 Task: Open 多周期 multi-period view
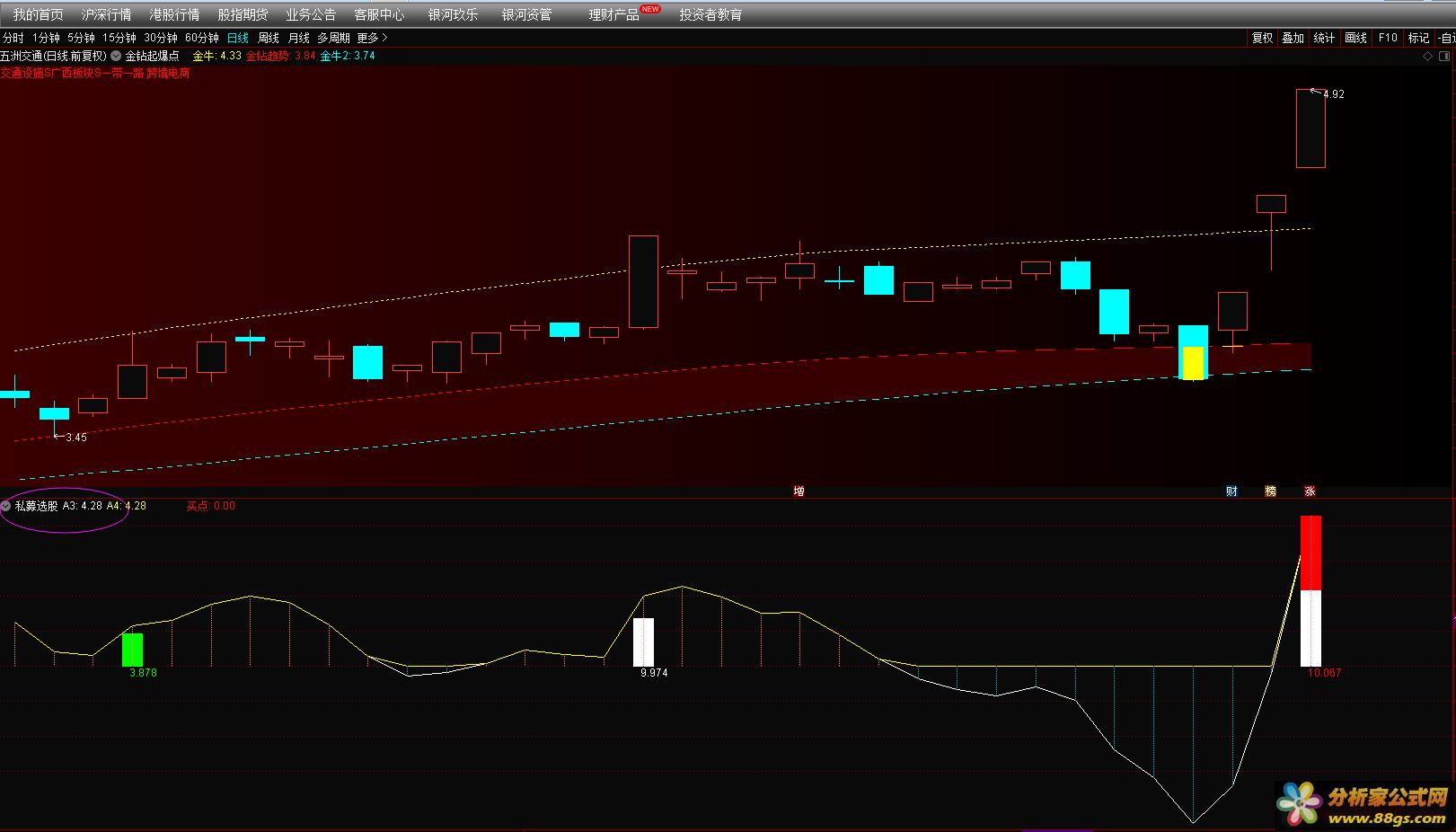click(x=333, y=38)
